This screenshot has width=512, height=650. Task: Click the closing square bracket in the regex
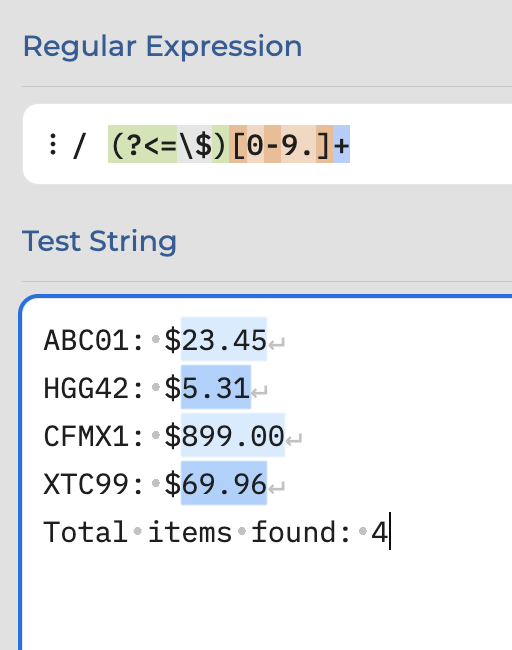tap(324, 144)
